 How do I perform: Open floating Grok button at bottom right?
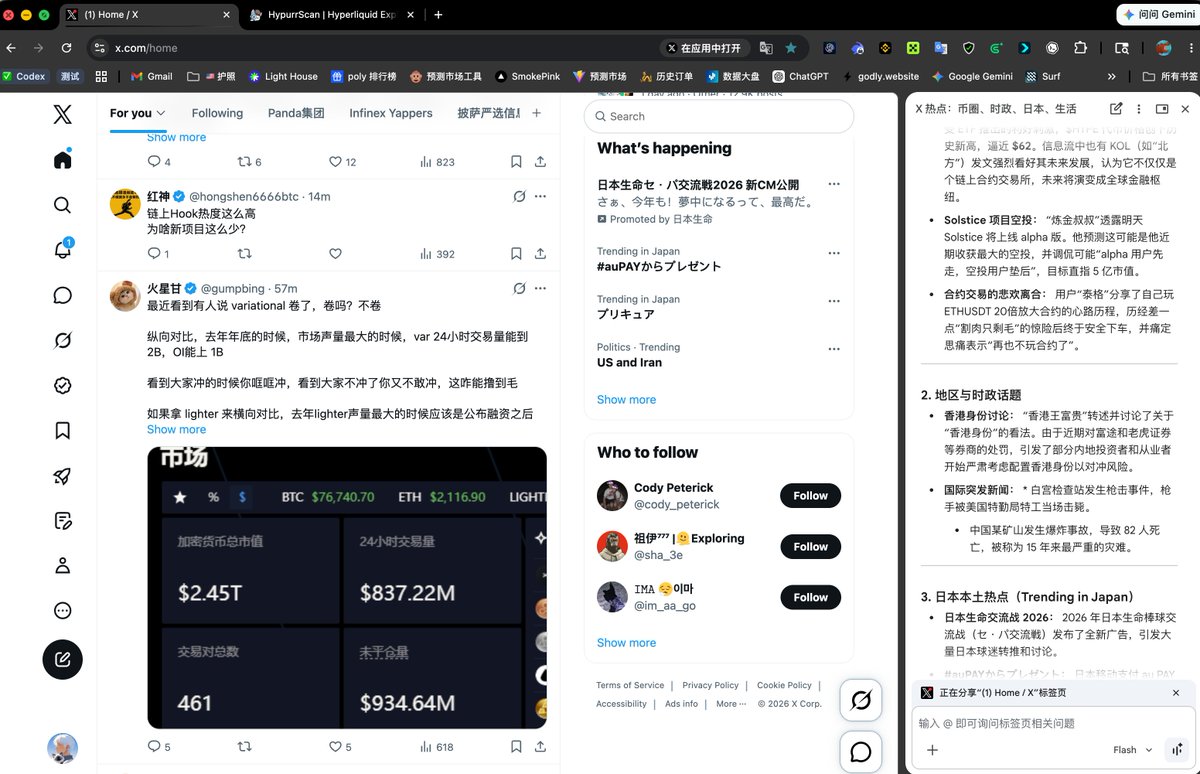click(860, 702)
